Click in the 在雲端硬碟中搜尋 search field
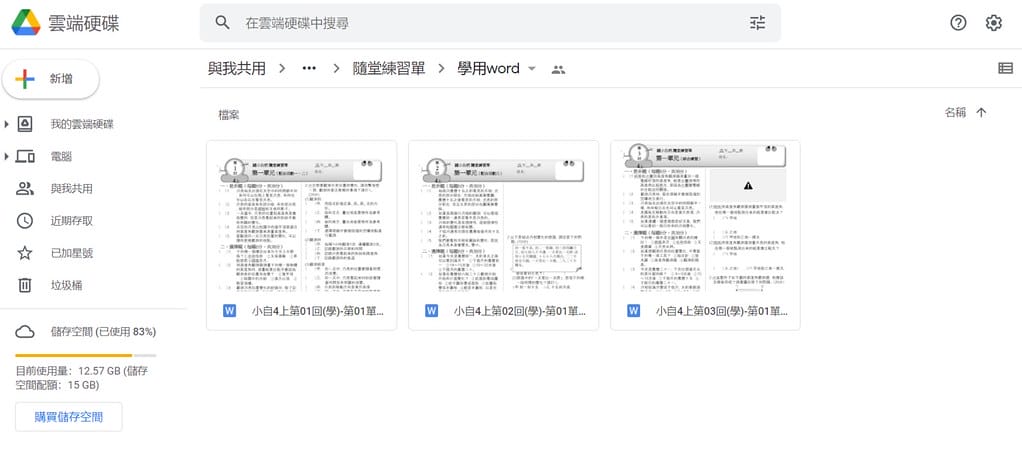Viewport: 1022px width, 476px height. click(489, 23)
